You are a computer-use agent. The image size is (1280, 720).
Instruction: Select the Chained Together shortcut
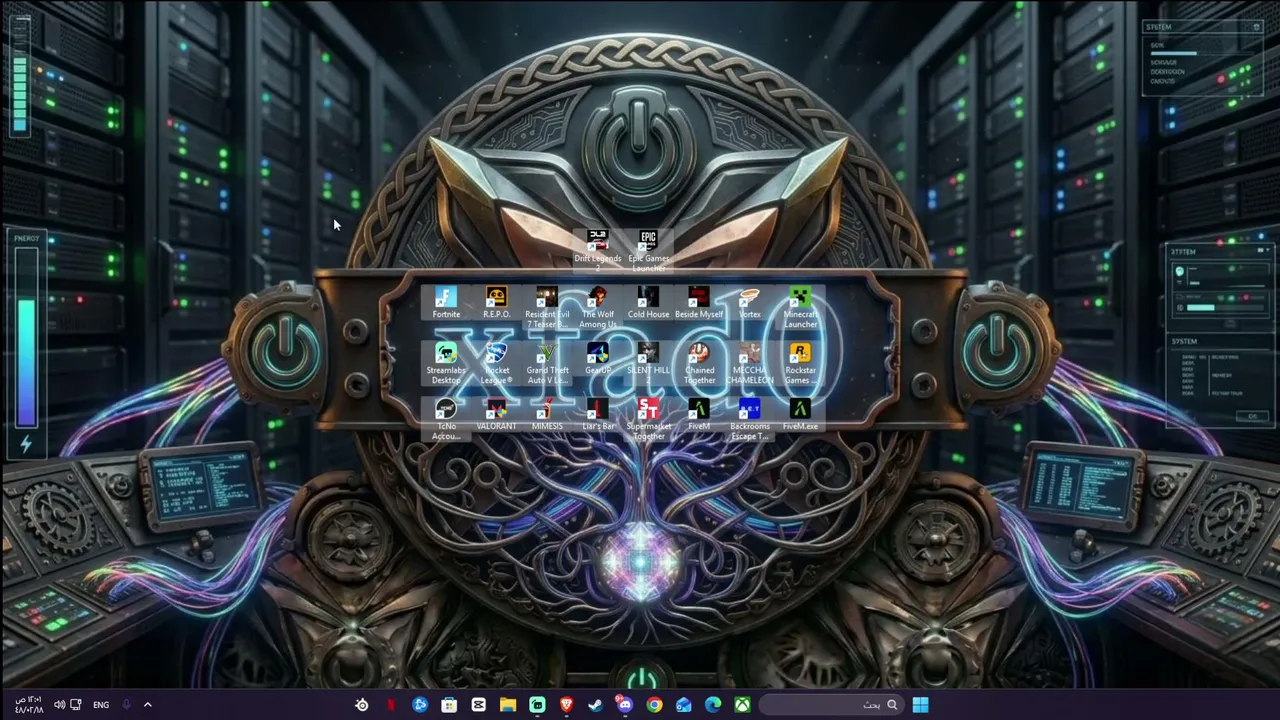pos(699,364)
